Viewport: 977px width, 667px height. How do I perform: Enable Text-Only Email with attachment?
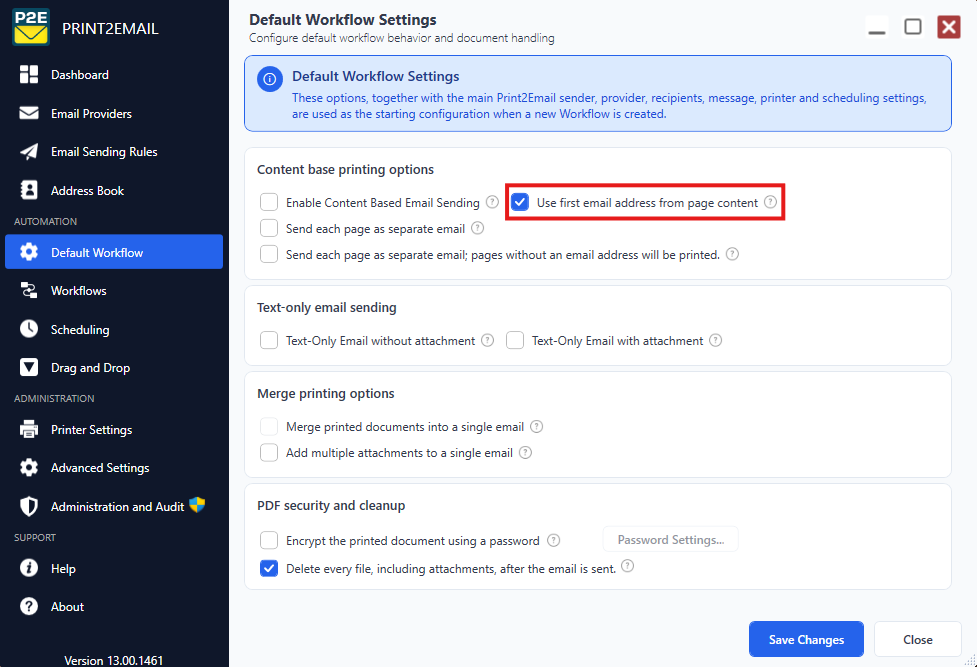(x=515, y=340)
